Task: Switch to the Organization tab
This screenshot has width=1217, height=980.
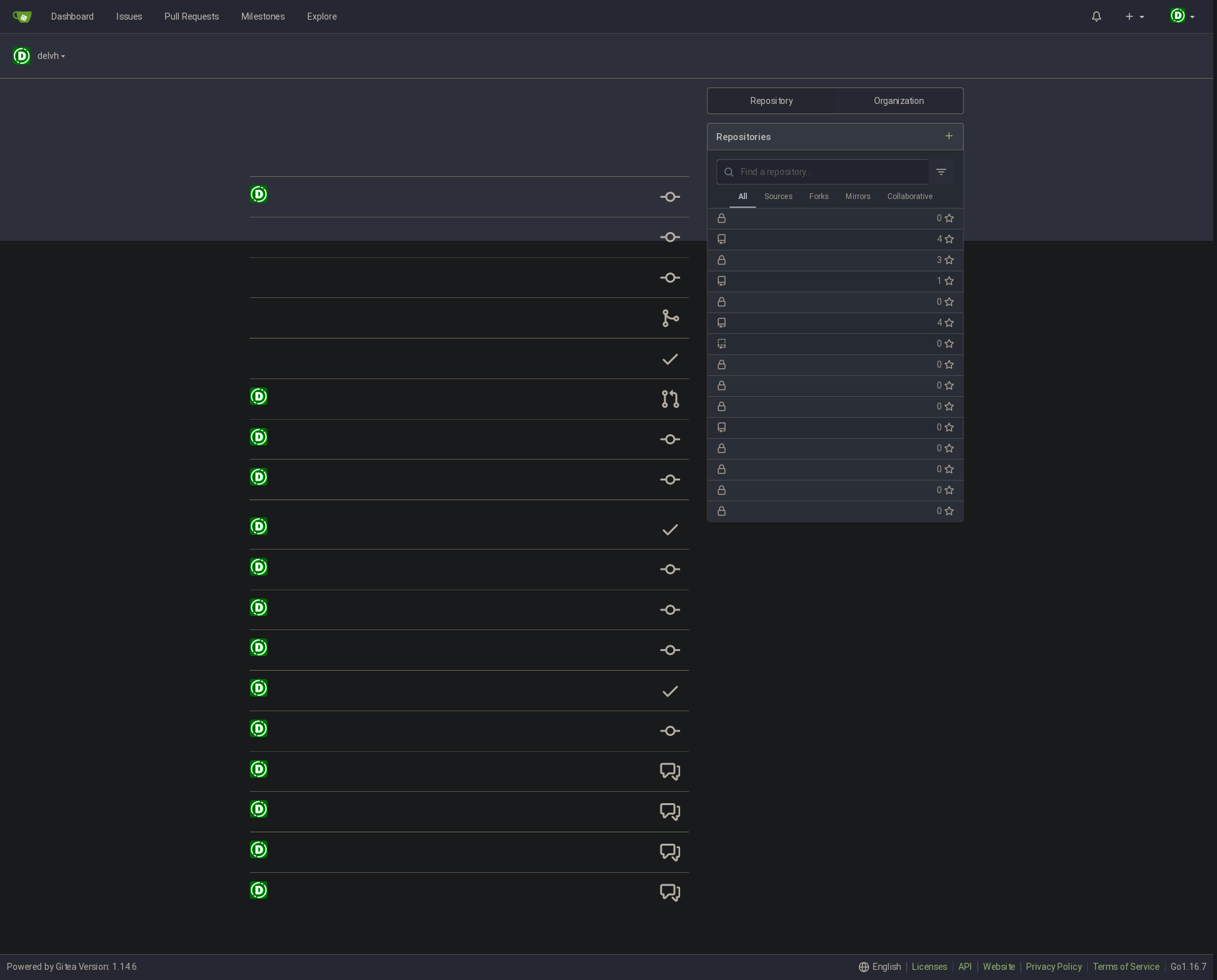Action: (899, 101)
